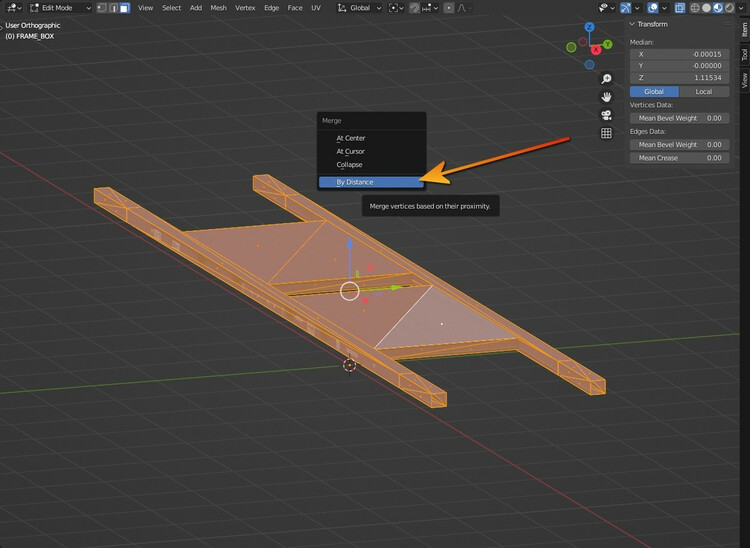This screenshot has width=750, height=548.
Task: Choose By Distance in Merge menu
Action: (x=371, y=182)
